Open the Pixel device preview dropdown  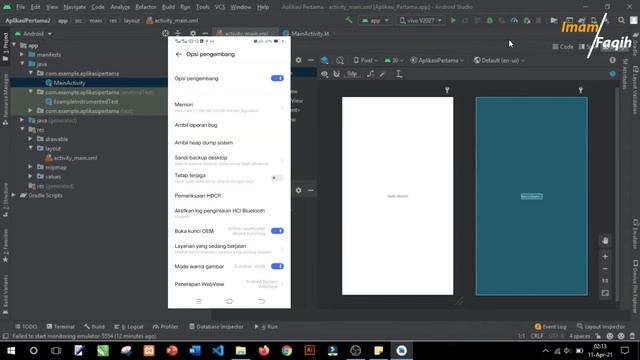(x=365, y=60)
